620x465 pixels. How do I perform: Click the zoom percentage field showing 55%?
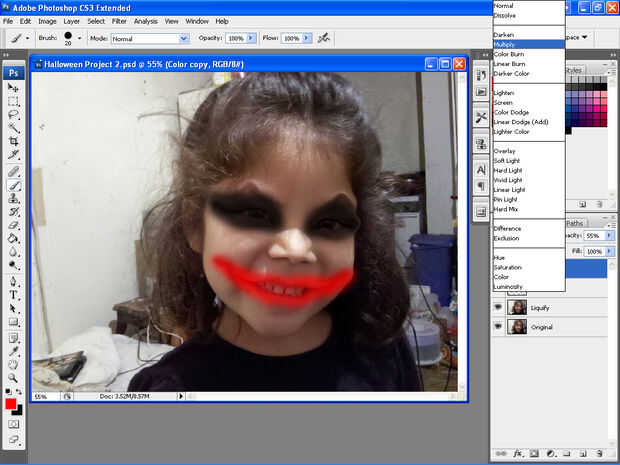(45, 396)
